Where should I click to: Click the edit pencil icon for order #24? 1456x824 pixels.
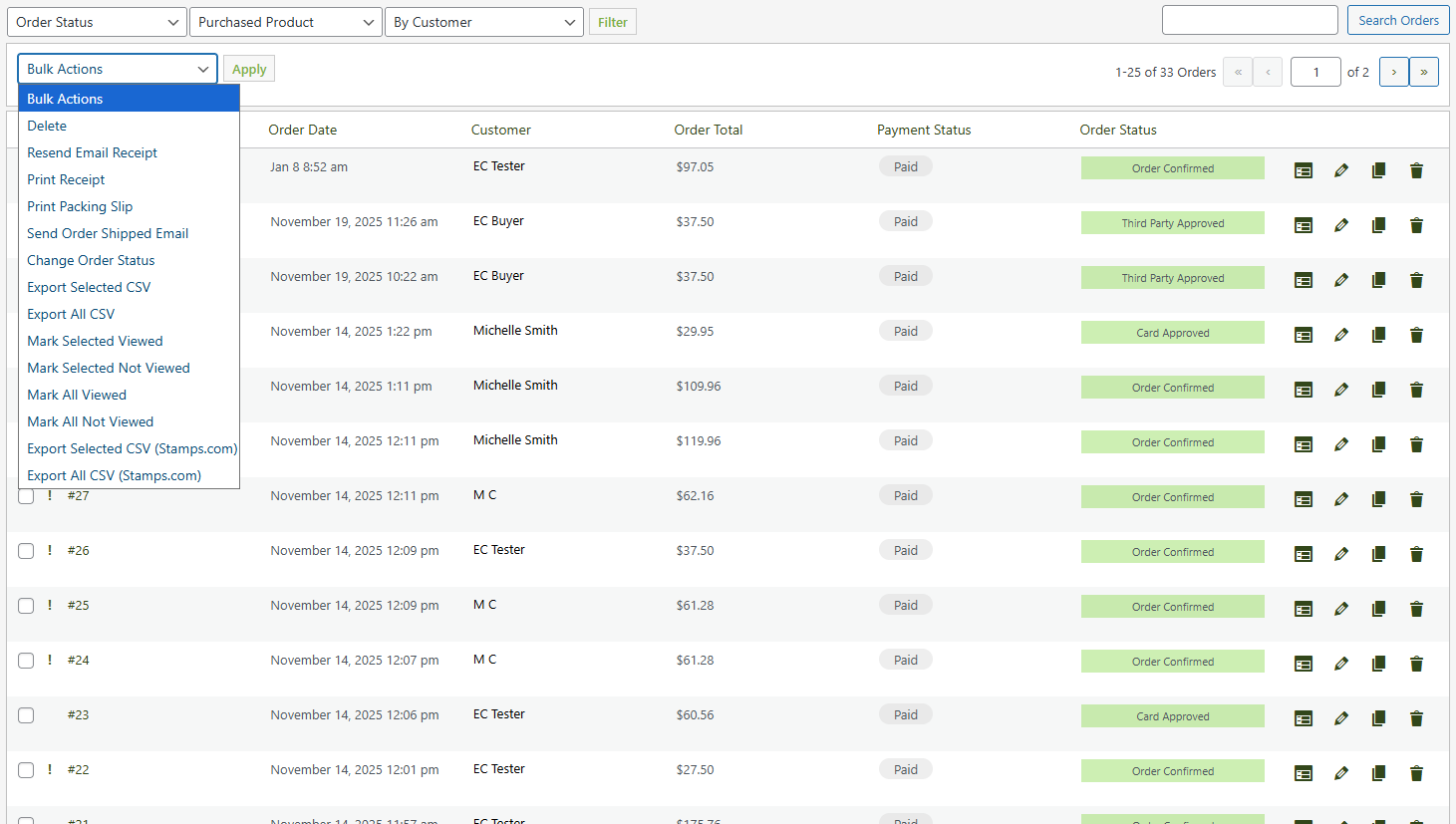(1341, 664)
